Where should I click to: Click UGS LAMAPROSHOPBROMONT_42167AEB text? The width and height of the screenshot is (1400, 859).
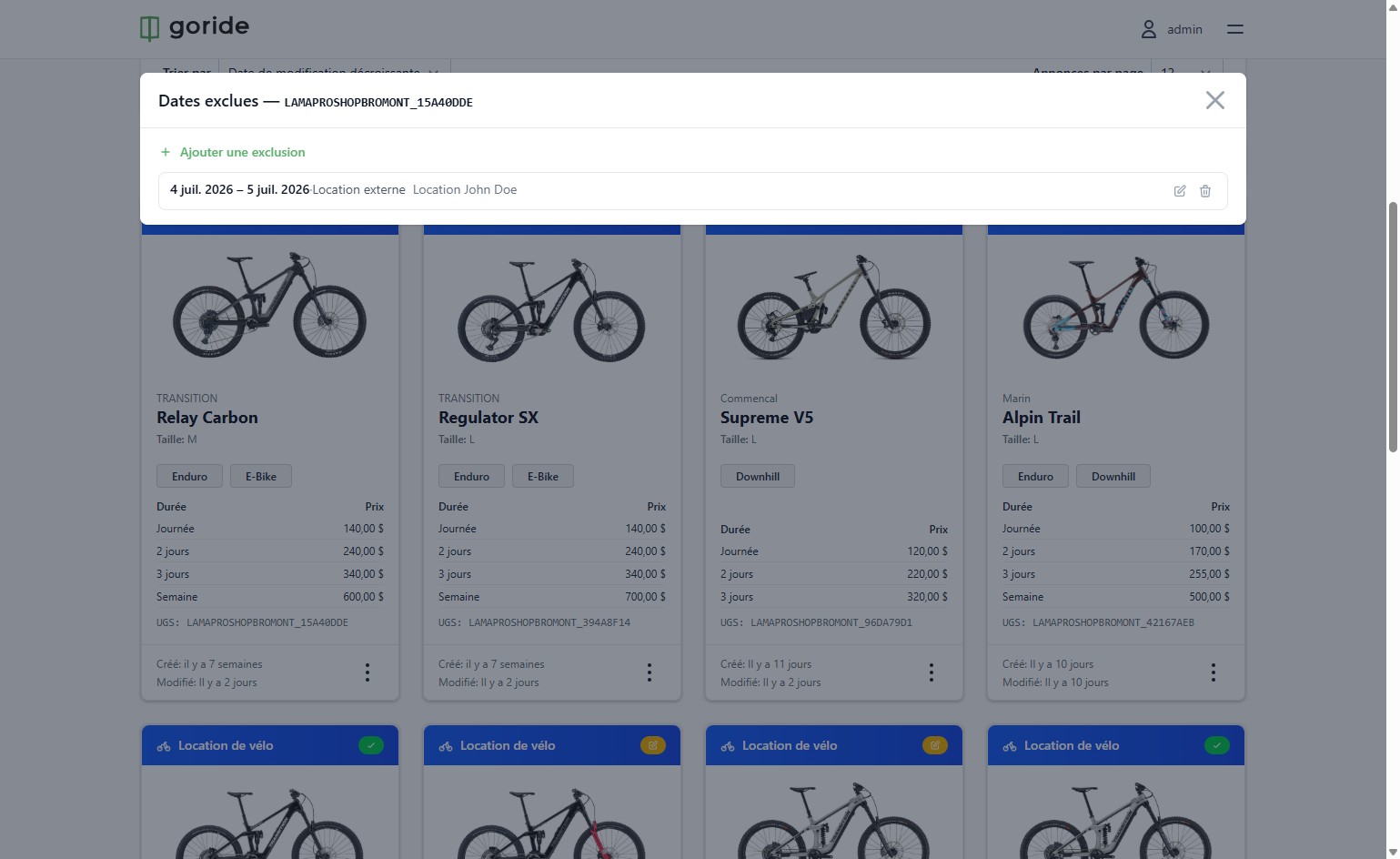1098,622
